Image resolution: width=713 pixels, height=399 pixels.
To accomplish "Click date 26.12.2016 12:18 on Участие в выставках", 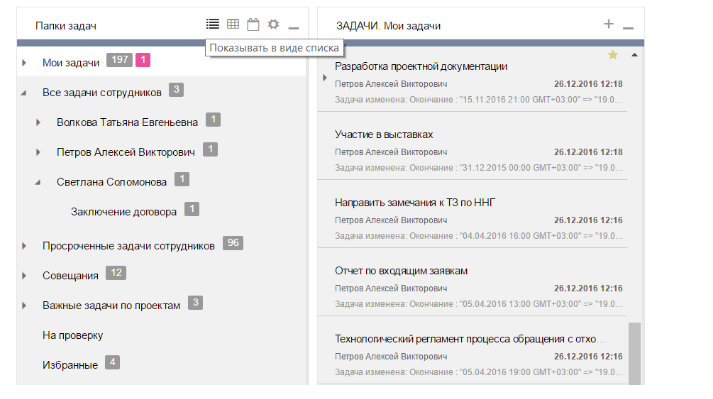I will (588, 152).
